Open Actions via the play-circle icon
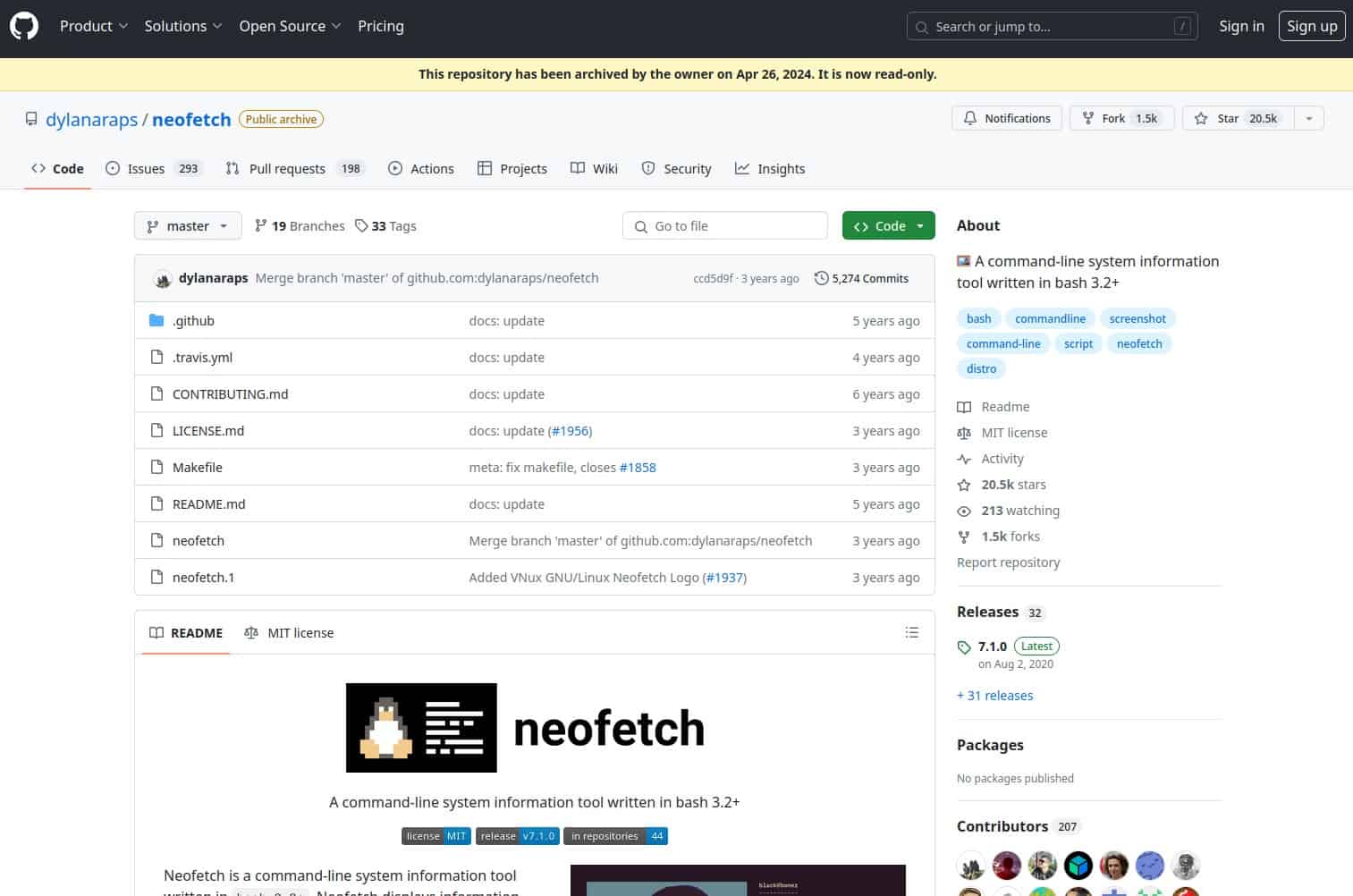This screenshot has height=896, width=1353. point(394,168)
